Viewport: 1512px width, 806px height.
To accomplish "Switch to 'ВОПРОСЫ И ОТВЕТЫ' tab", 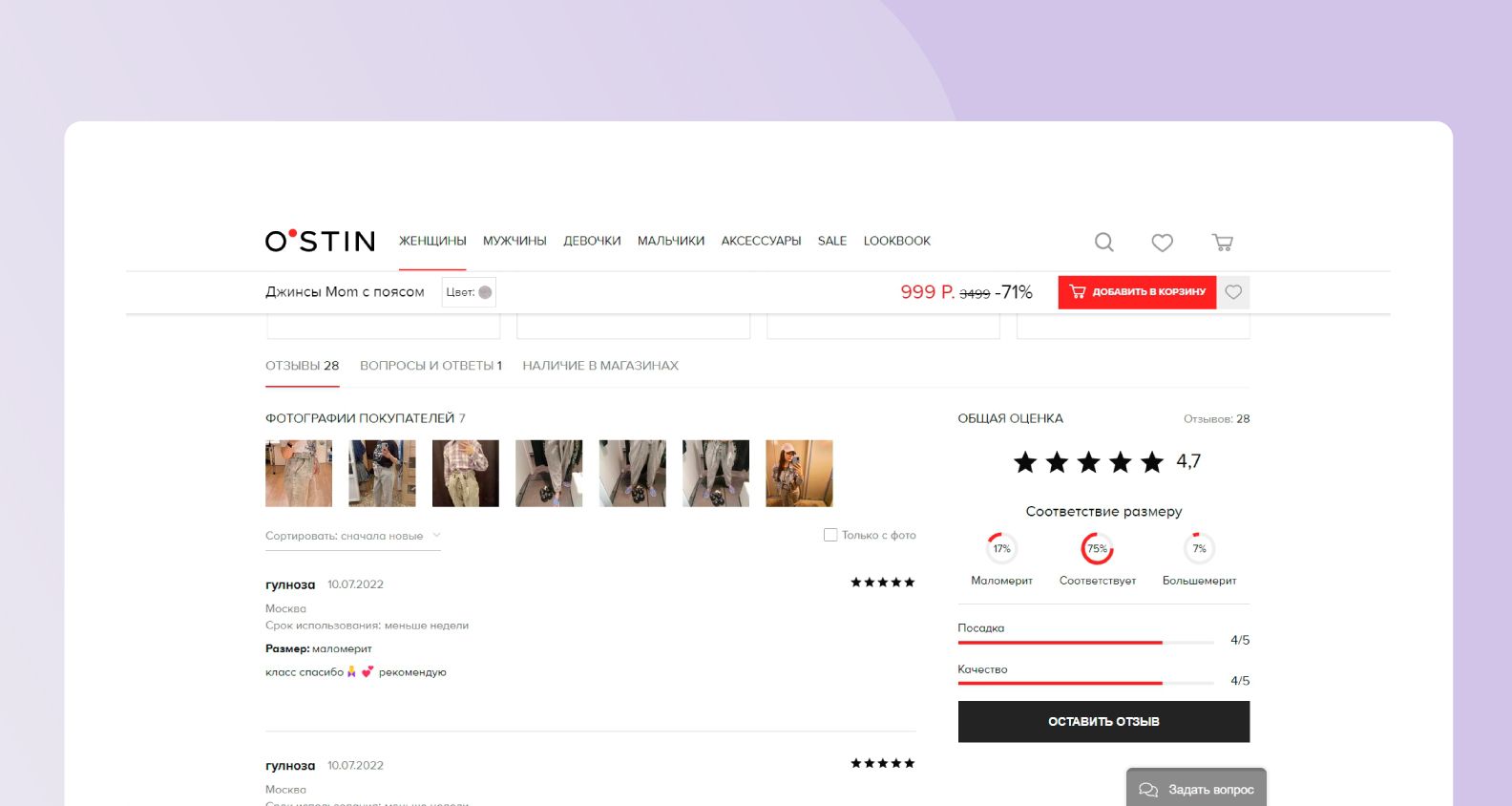I will 430,366.
